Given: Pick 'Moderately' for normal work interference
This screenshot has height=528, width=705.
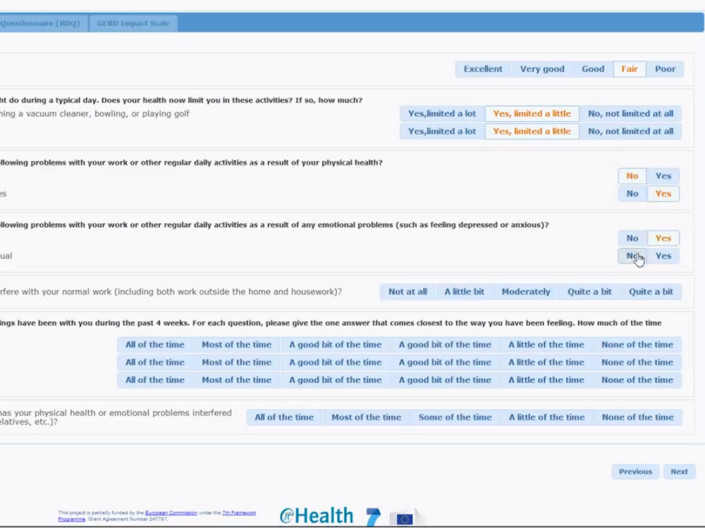Looking at the screenshot, I should [526, 291].
